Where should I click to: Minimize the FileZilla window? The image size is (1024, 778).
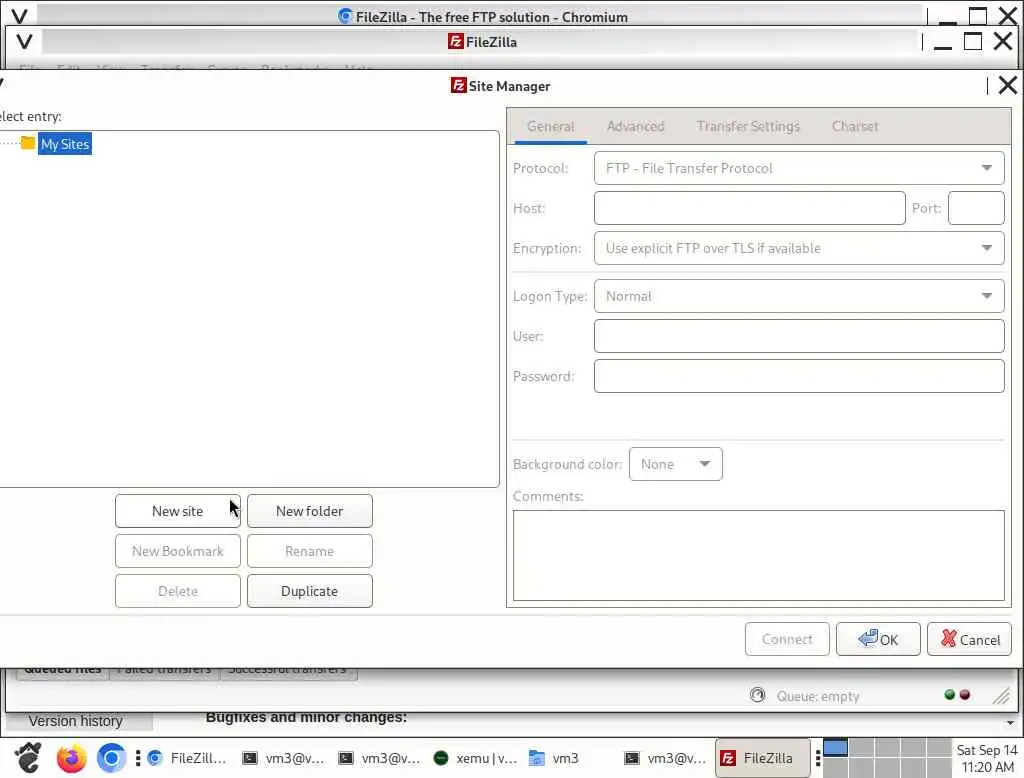[942, 42]
